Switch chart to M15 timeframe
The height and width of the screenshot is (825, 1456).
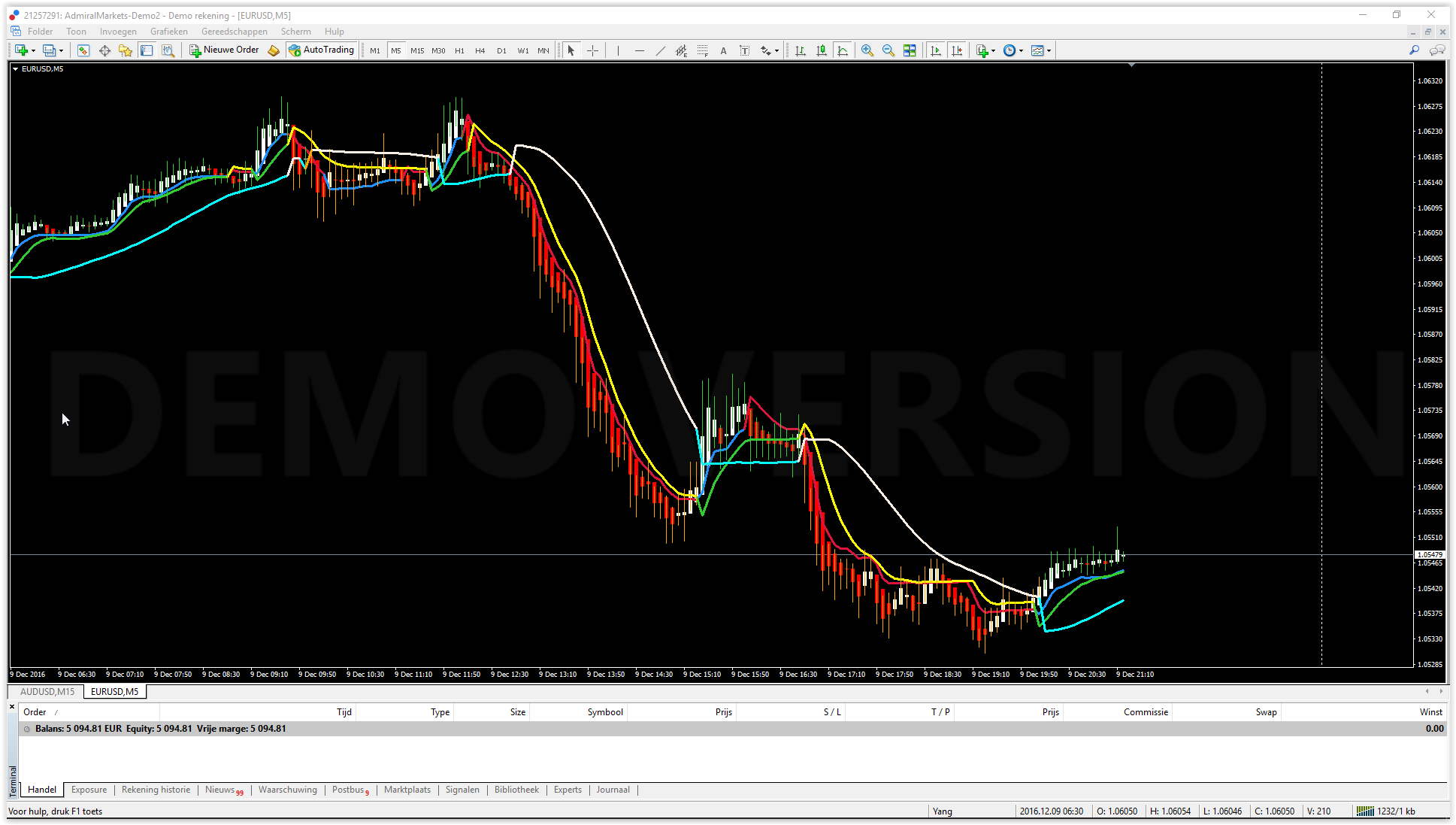click(416, 50)
